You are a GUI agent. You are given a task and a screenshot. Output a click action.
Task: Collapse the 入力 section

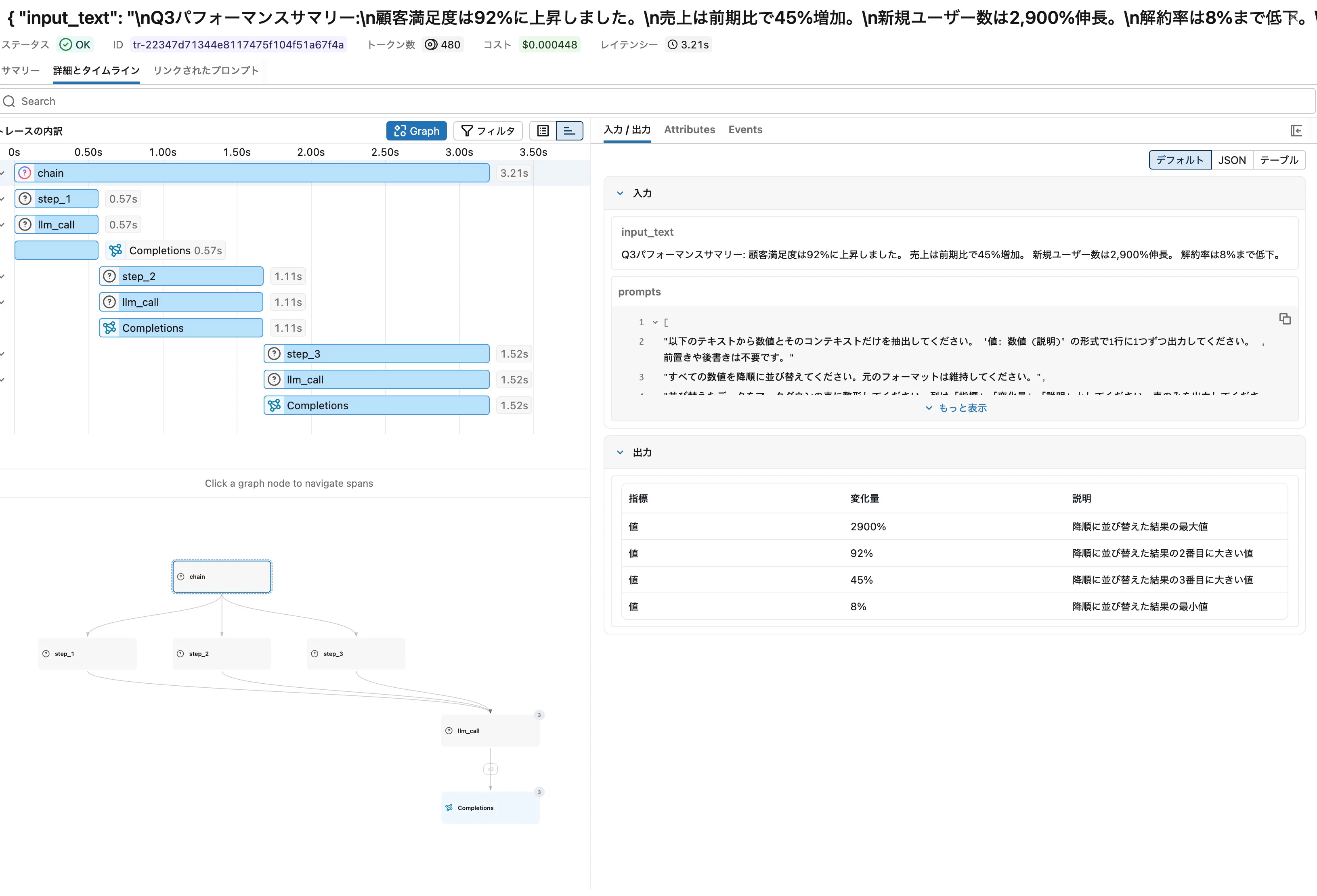tap(620, 193)
